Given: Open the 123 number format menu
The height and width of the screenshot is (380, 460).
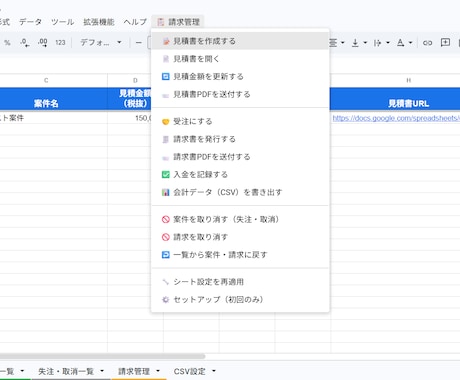Looking at the screenshot, I should pyautogui.click(x=60, y=43).
